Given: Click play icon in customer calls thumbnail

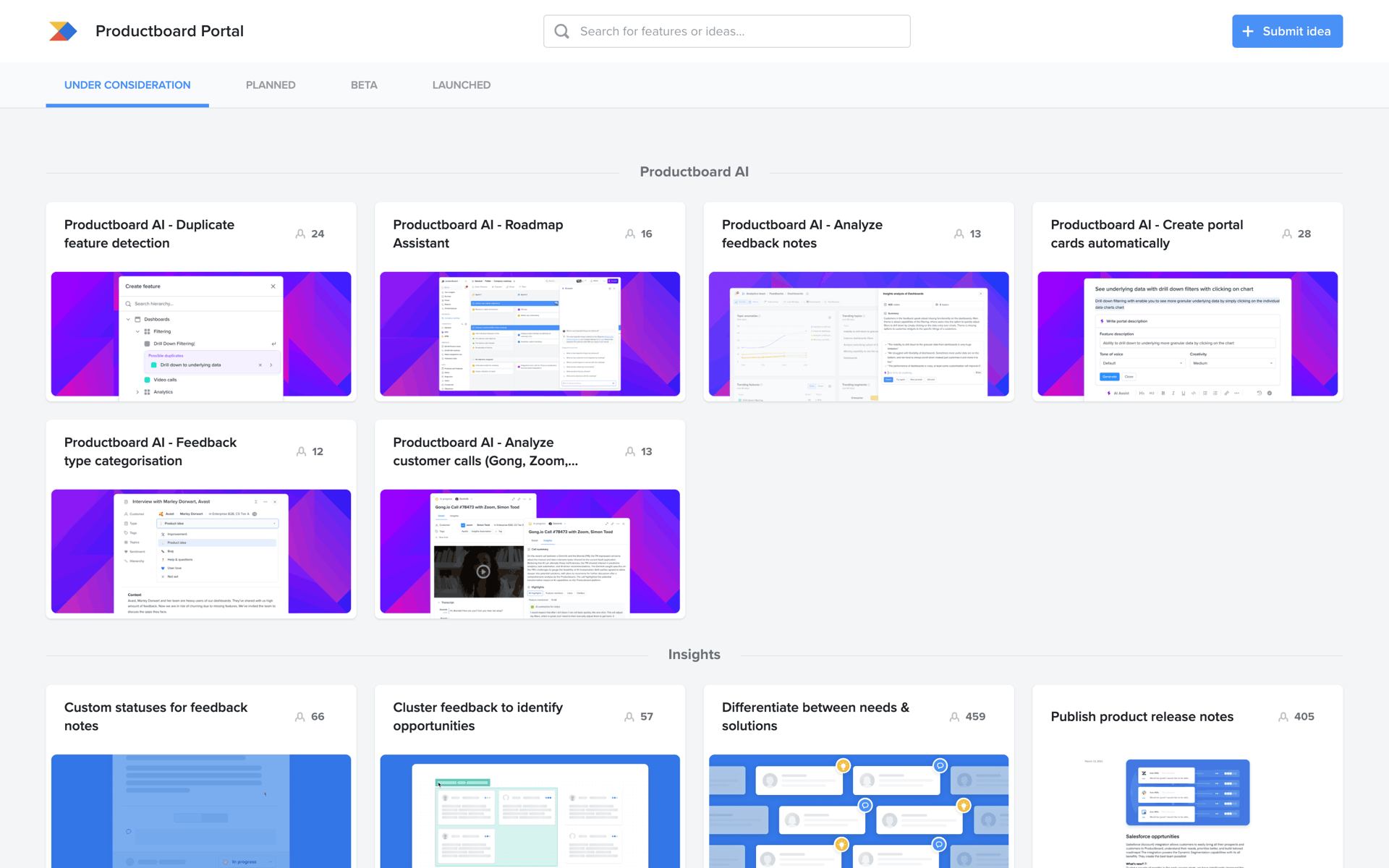Looking at the screenshot, I should 483,572.
